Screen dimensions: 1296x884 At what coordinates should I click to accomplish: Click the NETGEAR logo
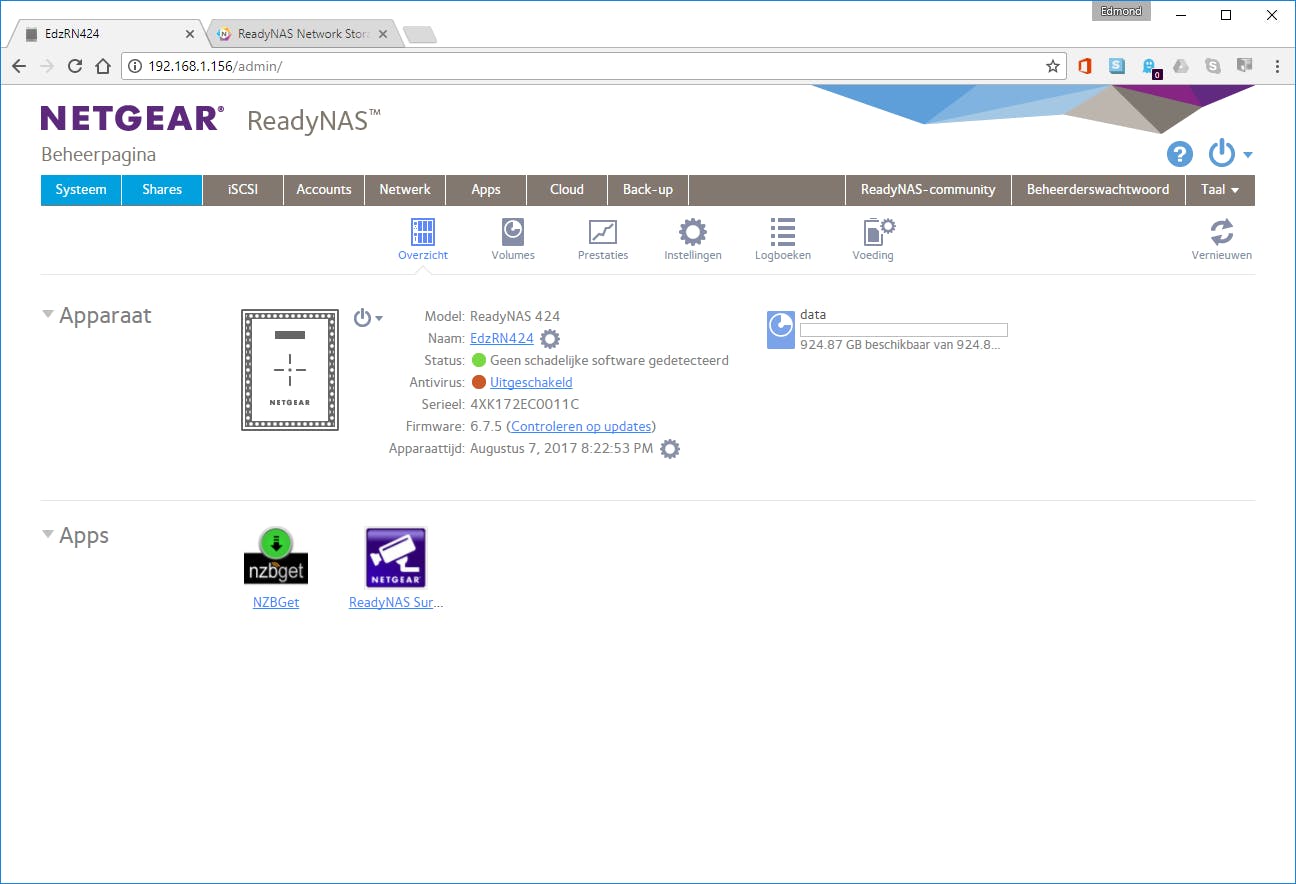(132, 118)
